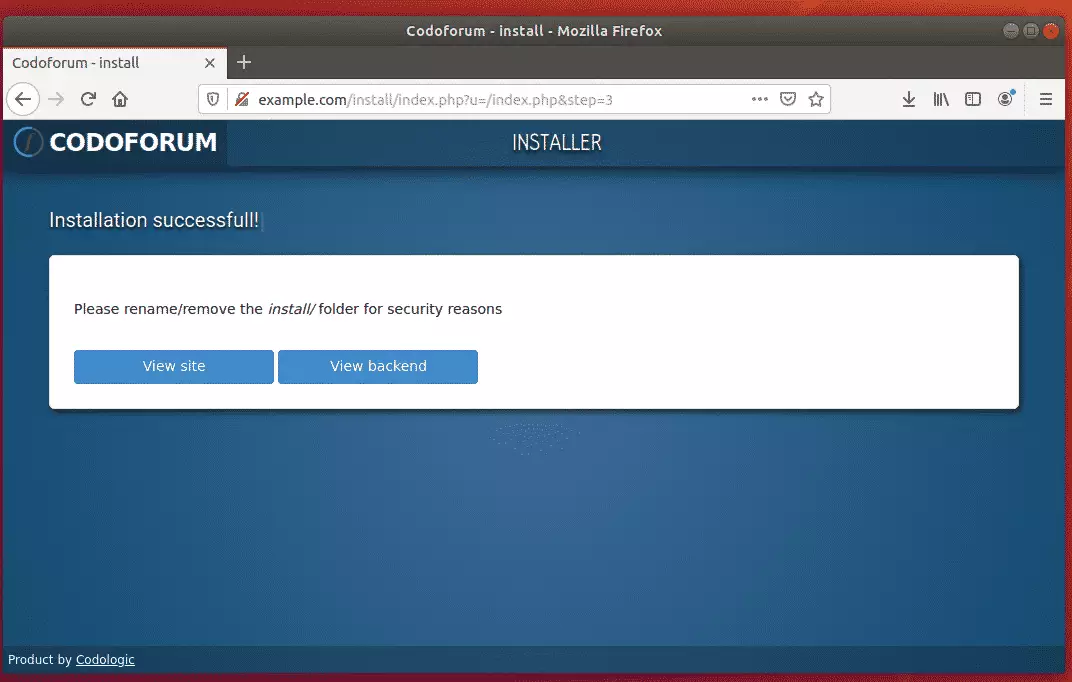The width and height of the screenshot is (1072, 682).
Task: Open page actions three-dot menu
Action: (760, 99)
